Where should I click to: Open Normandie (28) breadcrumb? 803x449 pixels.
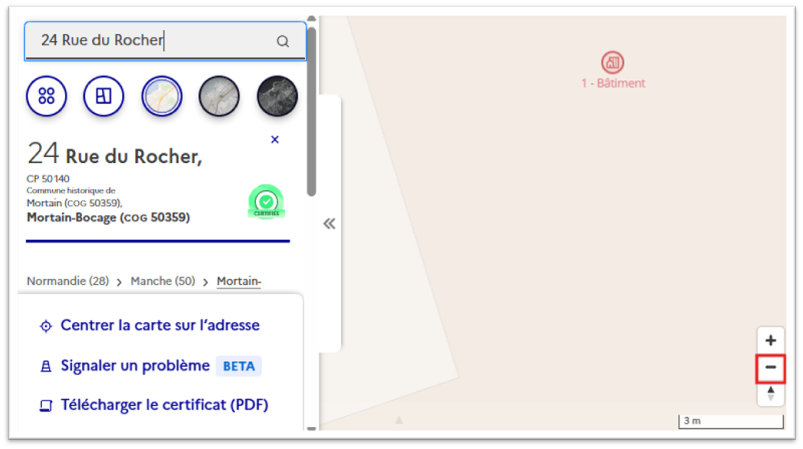click(67, 282)
